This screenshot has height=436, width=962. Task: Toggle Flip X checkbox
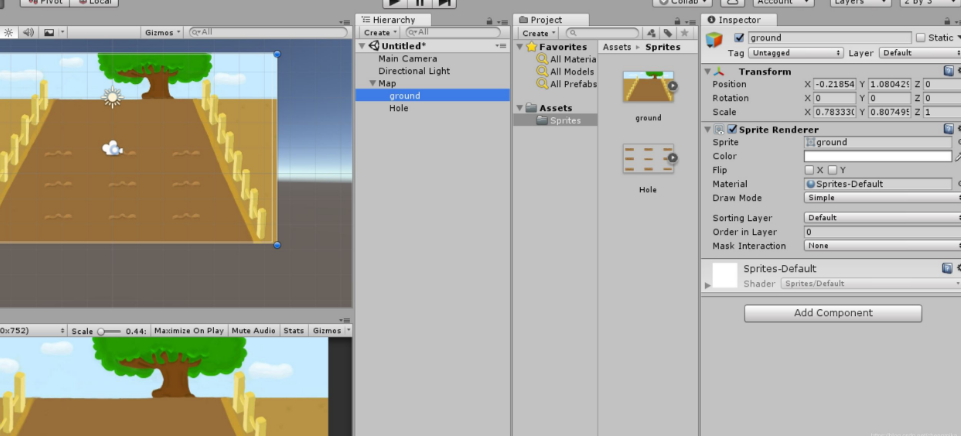[x=809, y=170]
